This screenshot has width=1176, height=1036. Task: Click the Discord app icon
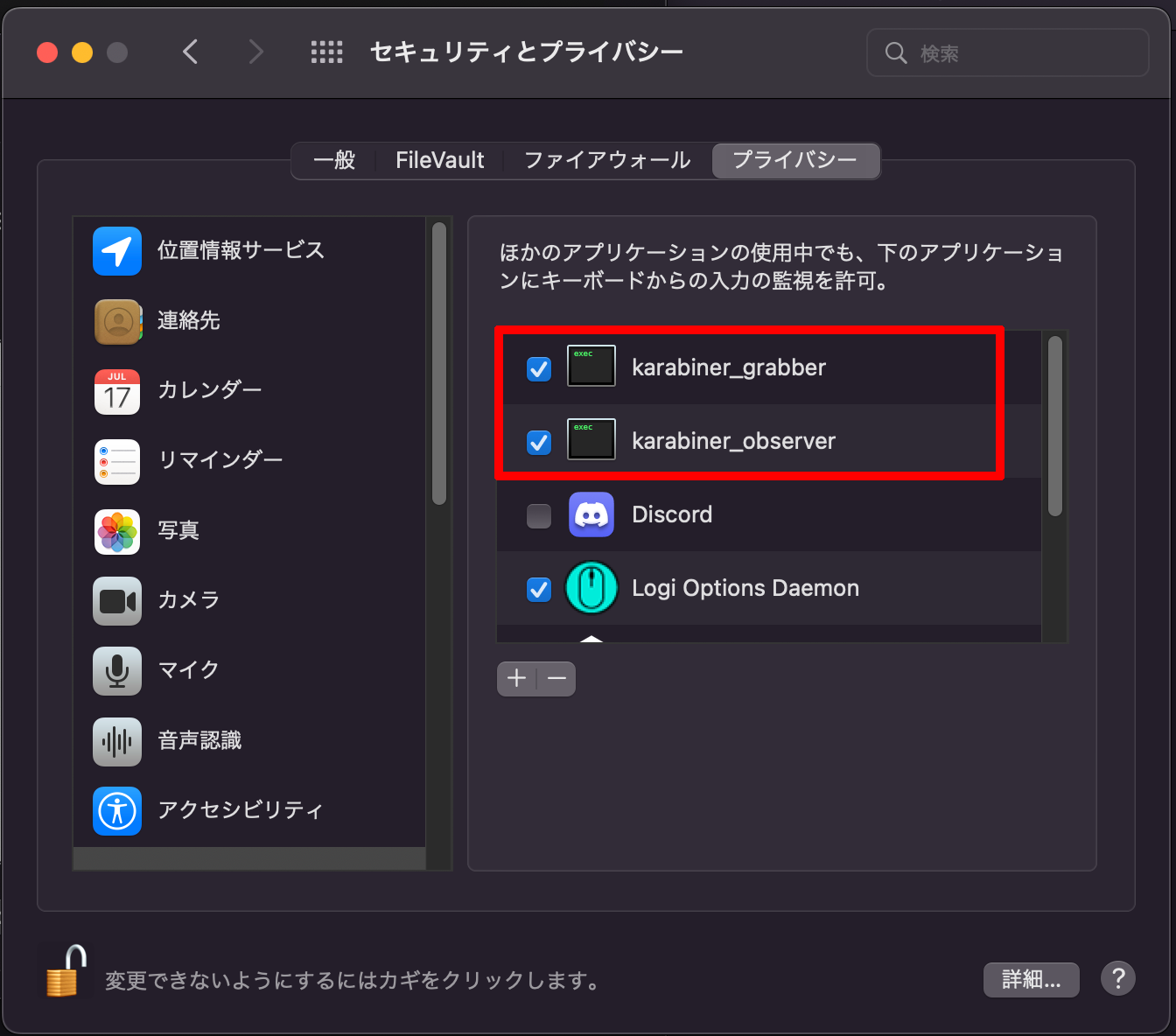coord(591,514)
